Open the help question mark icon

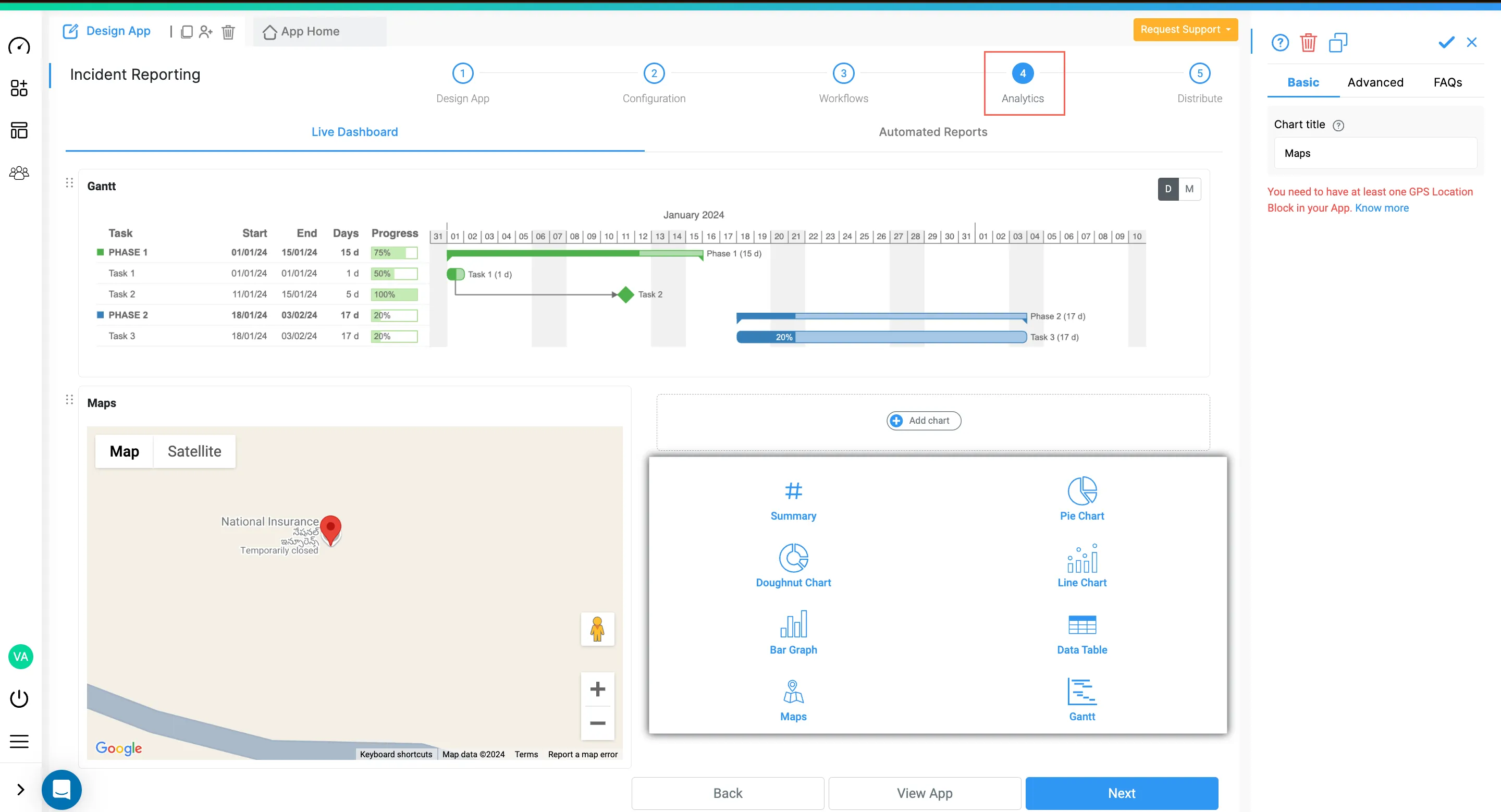(x=1279, y=43)
